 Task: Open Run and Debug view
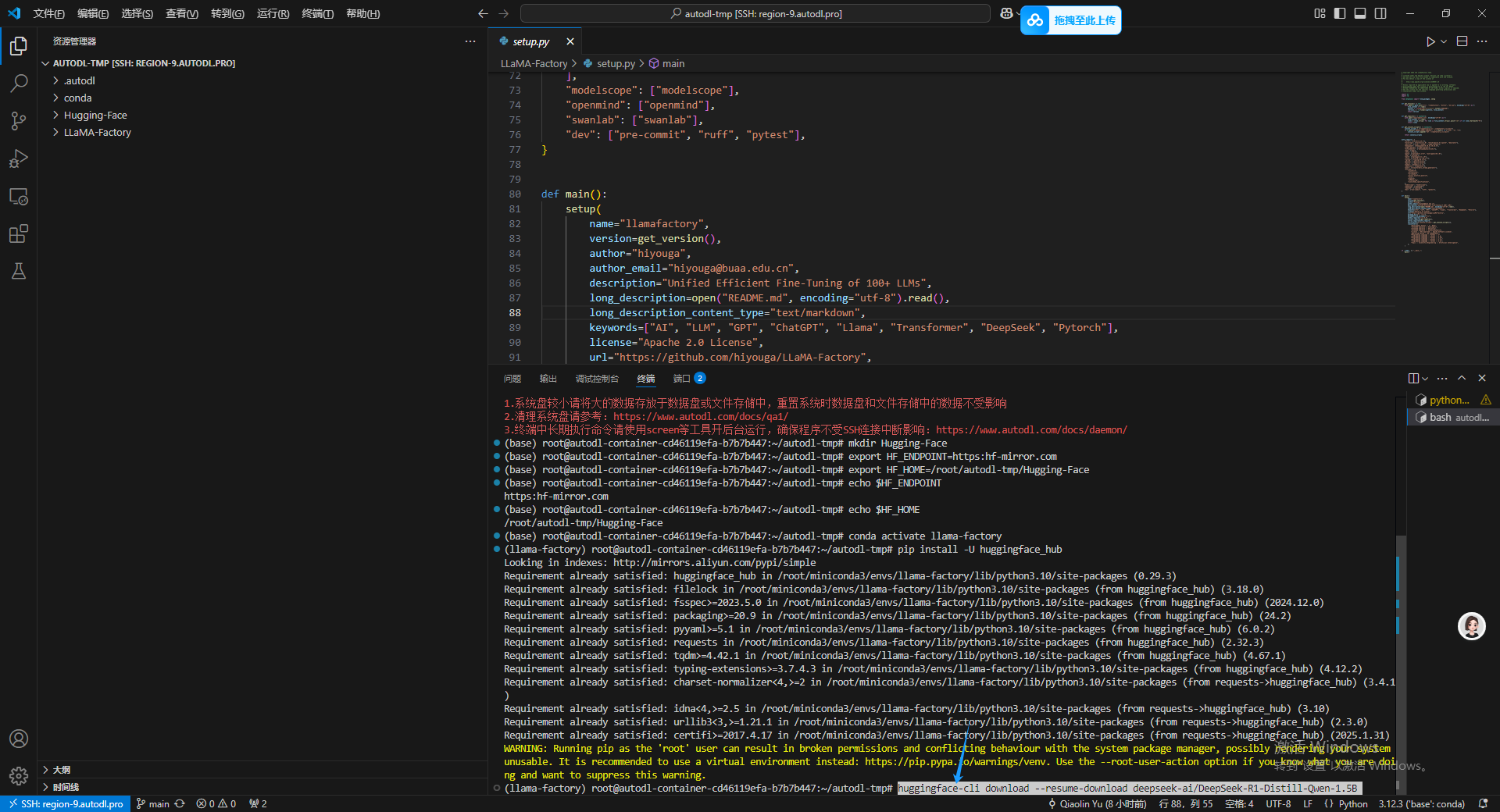coord(19,158)
